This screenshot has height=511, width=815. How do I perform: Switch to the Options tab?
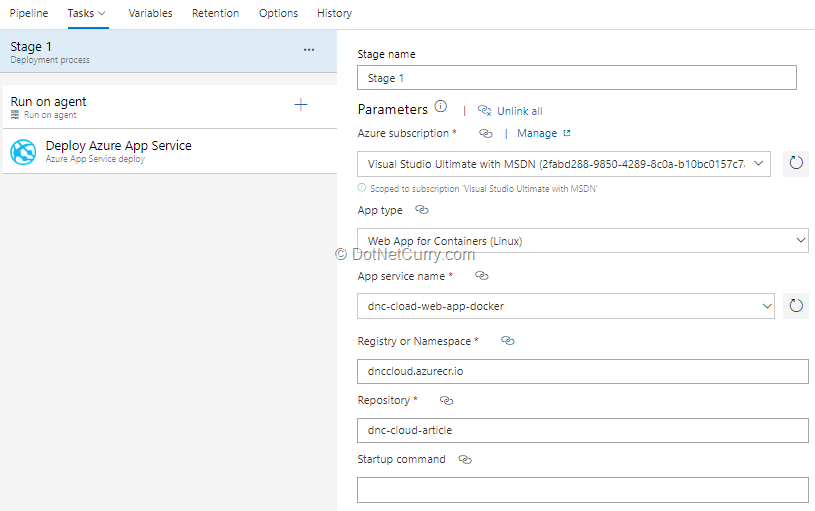click(x=278, y=13)
